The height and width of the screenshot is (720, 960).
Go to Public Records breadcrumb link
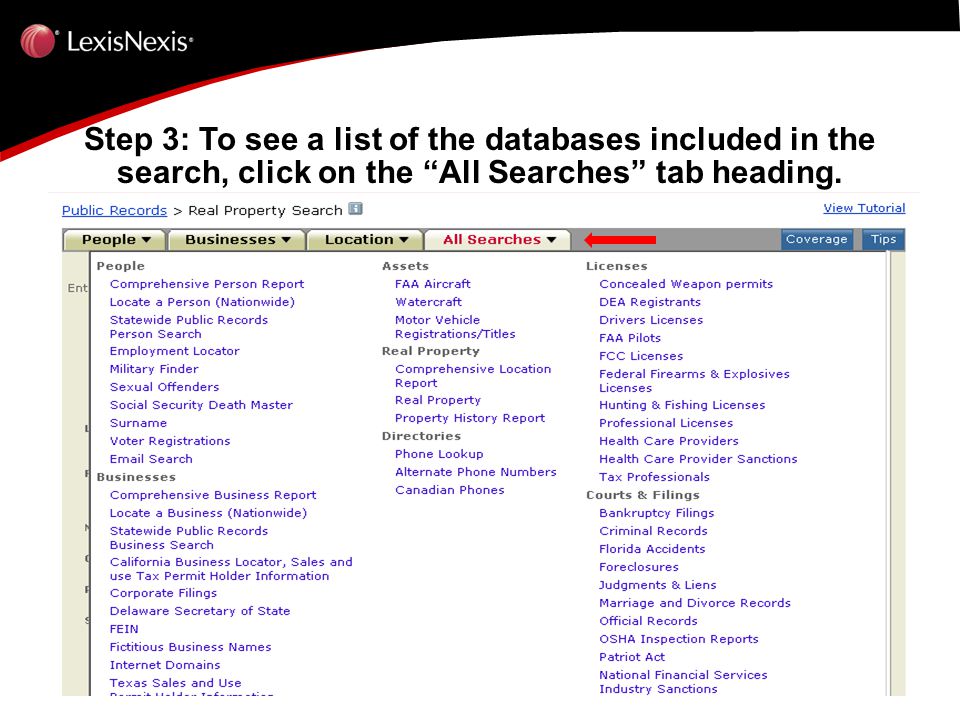114,211
